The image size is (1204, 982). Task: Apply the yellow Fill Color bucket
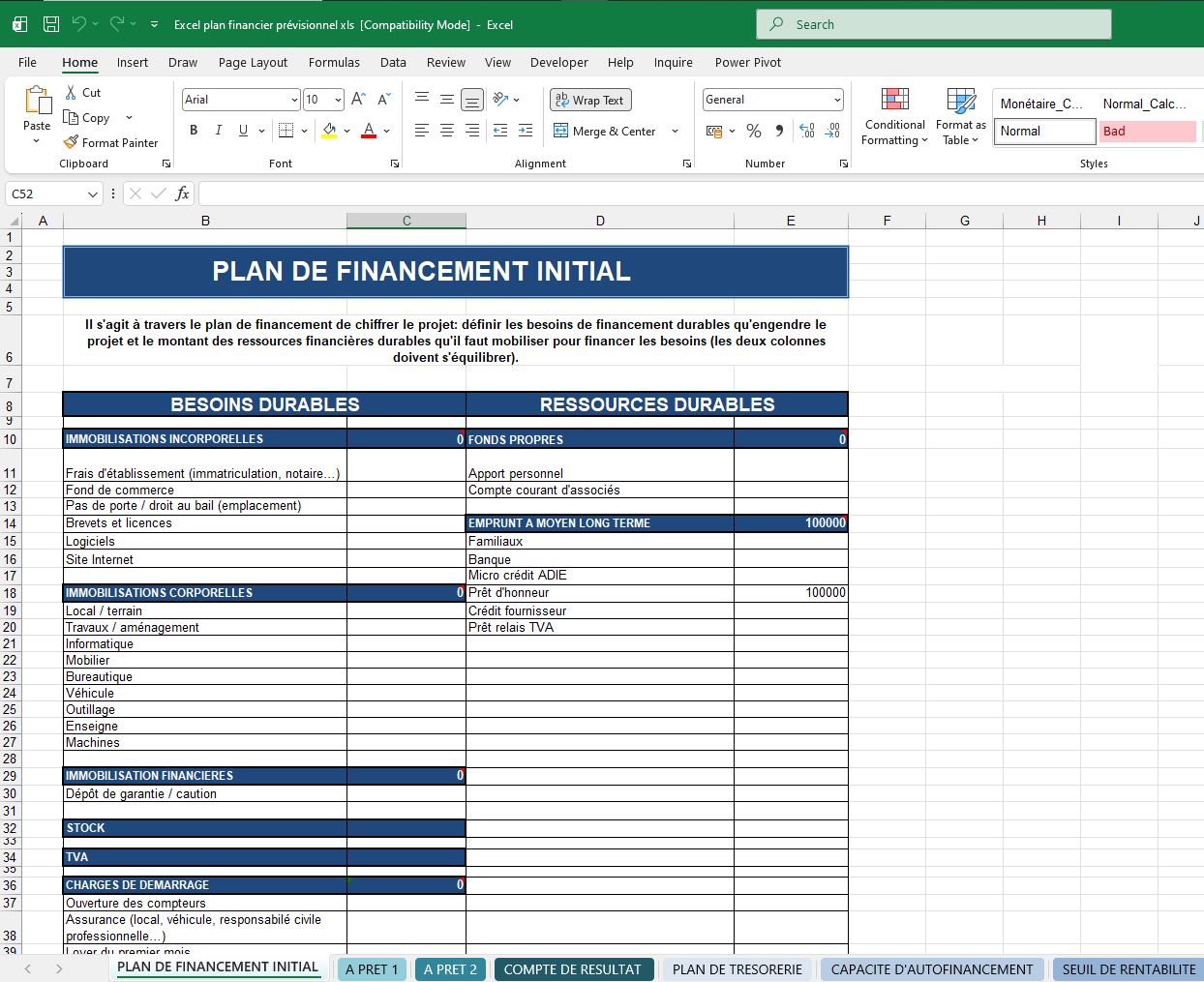tap(329, 131)
